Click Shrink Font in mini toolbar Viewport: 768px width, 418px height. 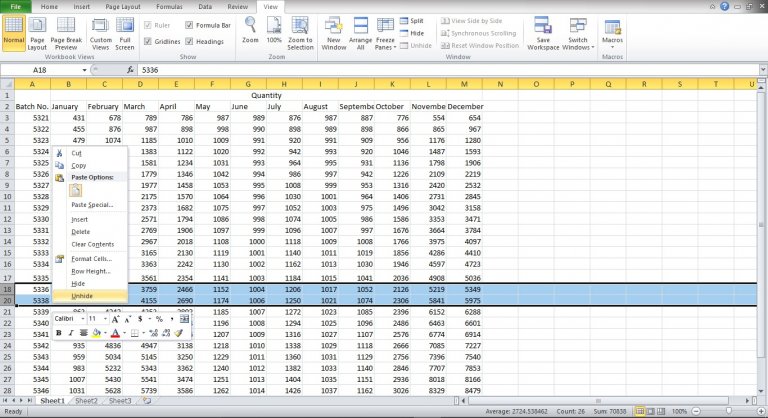[x=127, y=319]
